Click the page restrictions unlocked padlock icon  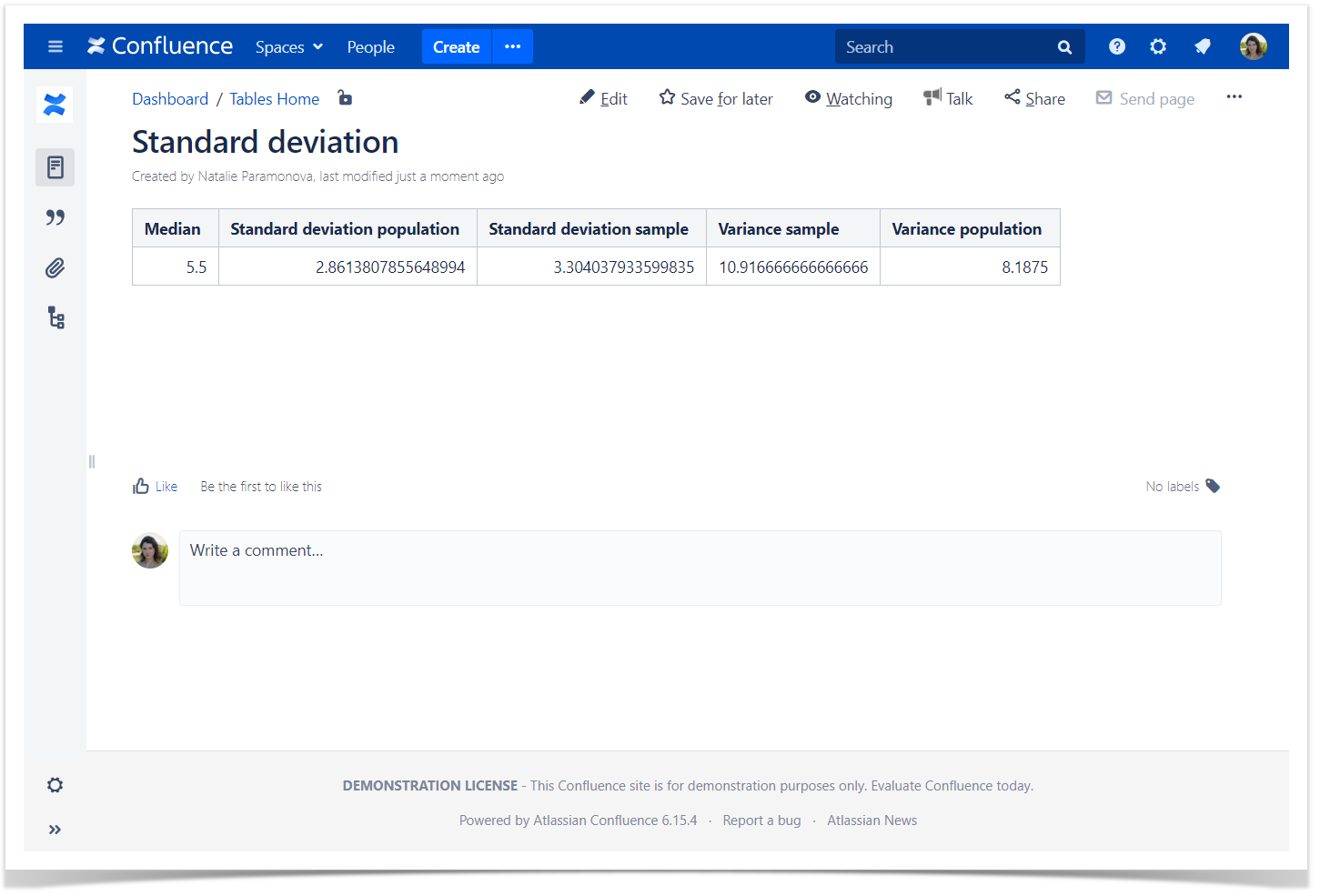point(345,98)
